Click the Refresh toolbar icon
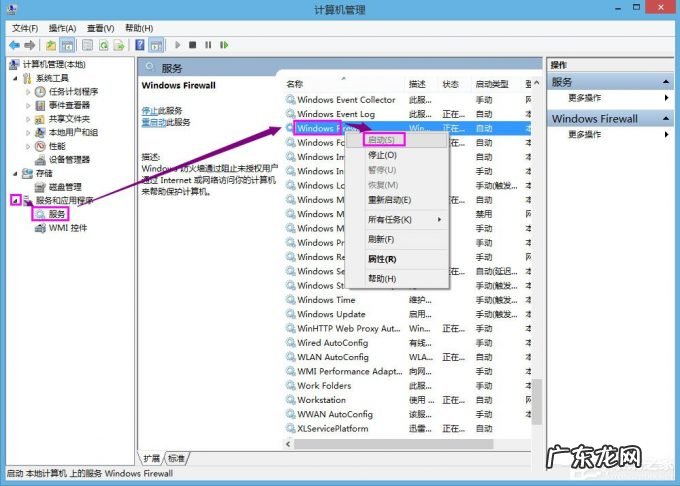 104,45
